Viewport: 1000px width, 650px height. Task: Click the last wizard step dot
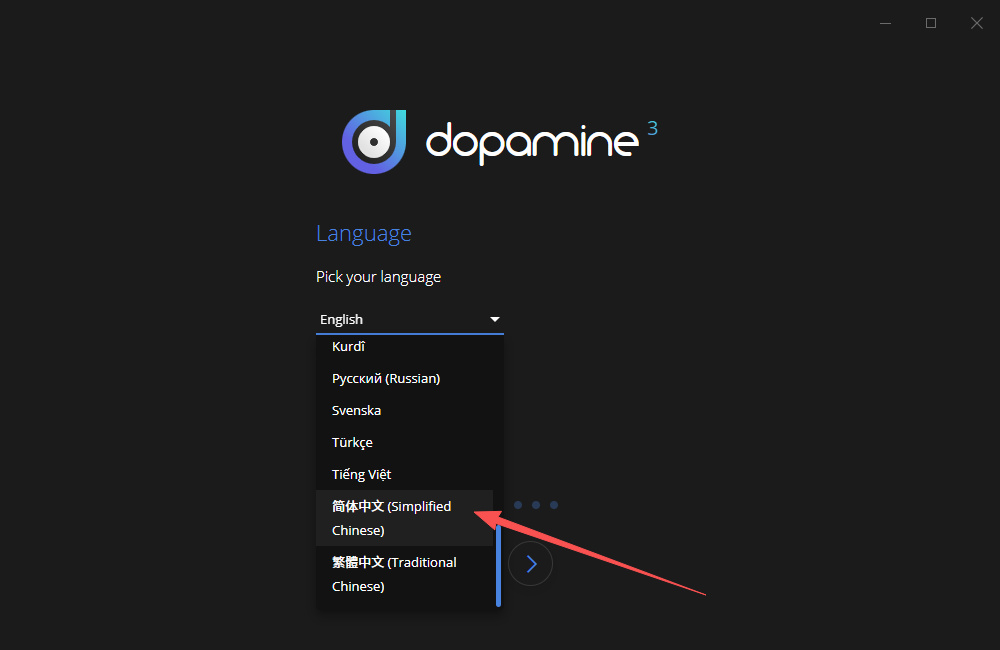(554, 505)
